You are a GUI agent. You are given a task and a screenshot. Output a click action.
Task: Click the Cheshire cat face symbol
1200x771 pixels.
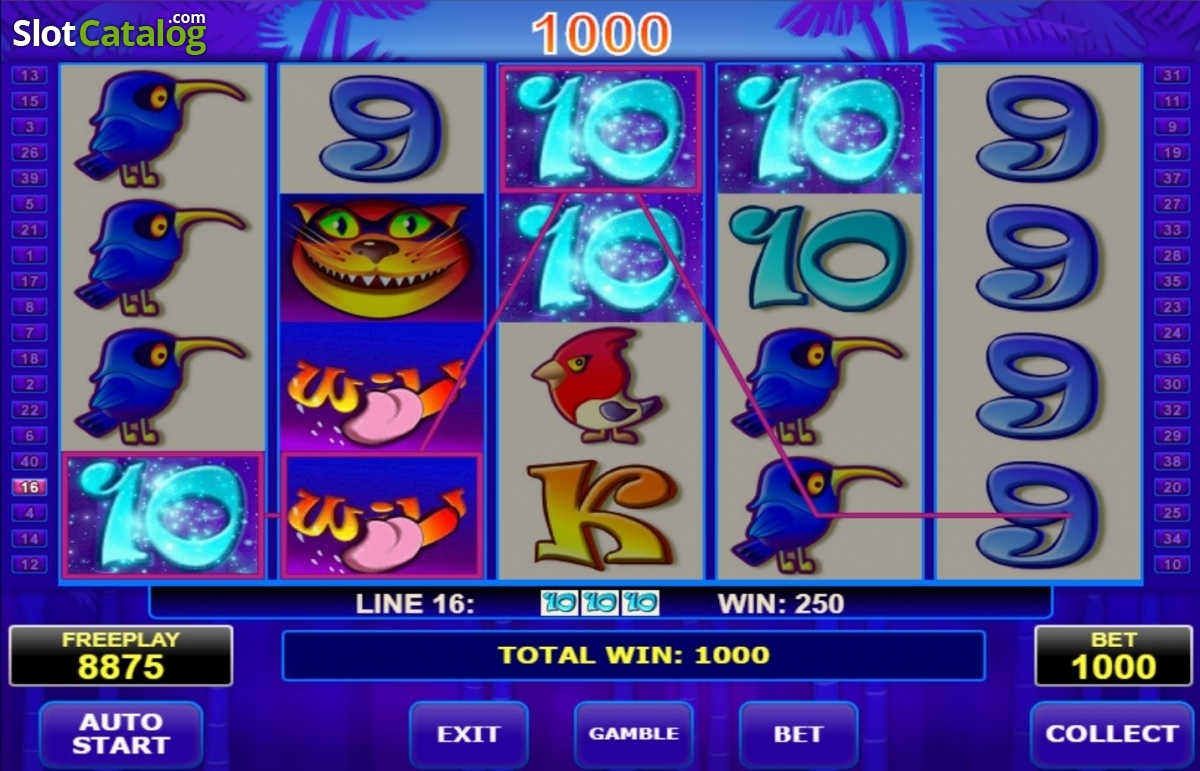tap(379, 258)
